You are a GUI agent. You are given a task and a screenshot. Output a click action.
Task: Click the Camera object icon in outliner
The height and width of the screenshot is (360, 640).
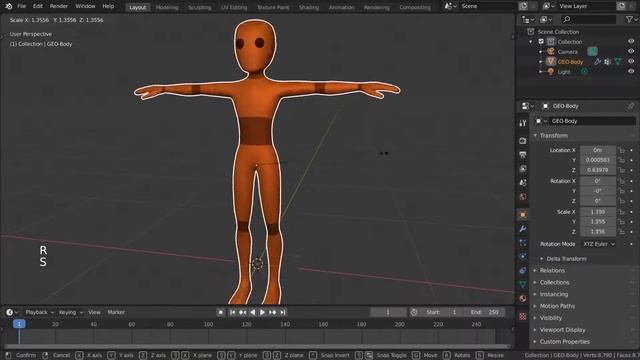click(551, 51)
